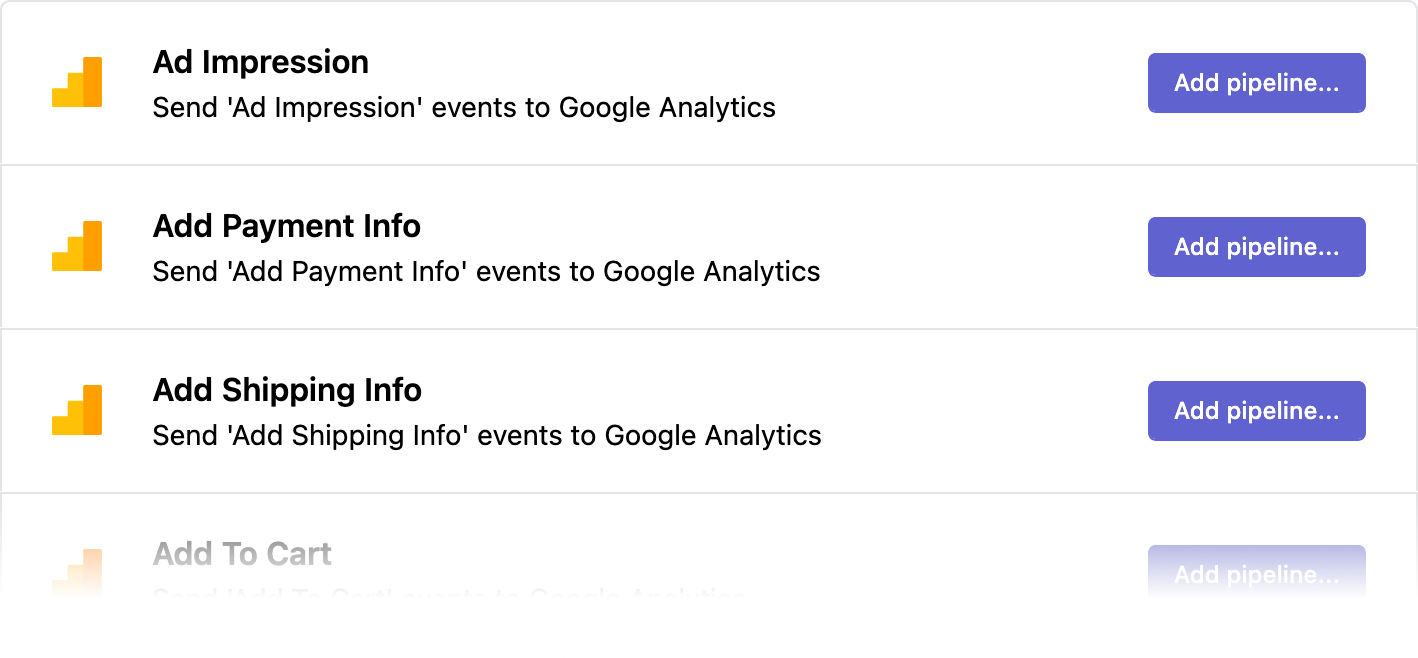Choose the Add Shipping Info heading
Viewport: 1418px width, 658px height.
[287, 390]
